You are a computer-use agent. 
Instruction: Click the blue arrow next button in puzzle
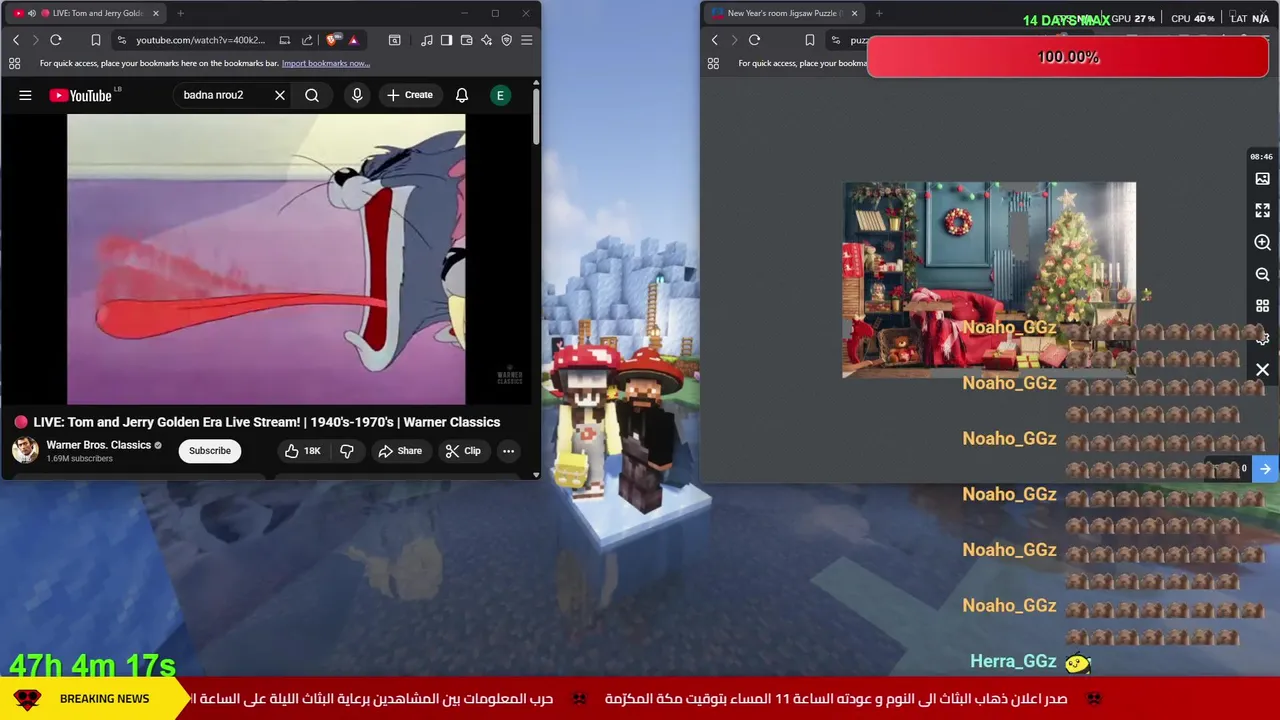[x=1265, y=469]
